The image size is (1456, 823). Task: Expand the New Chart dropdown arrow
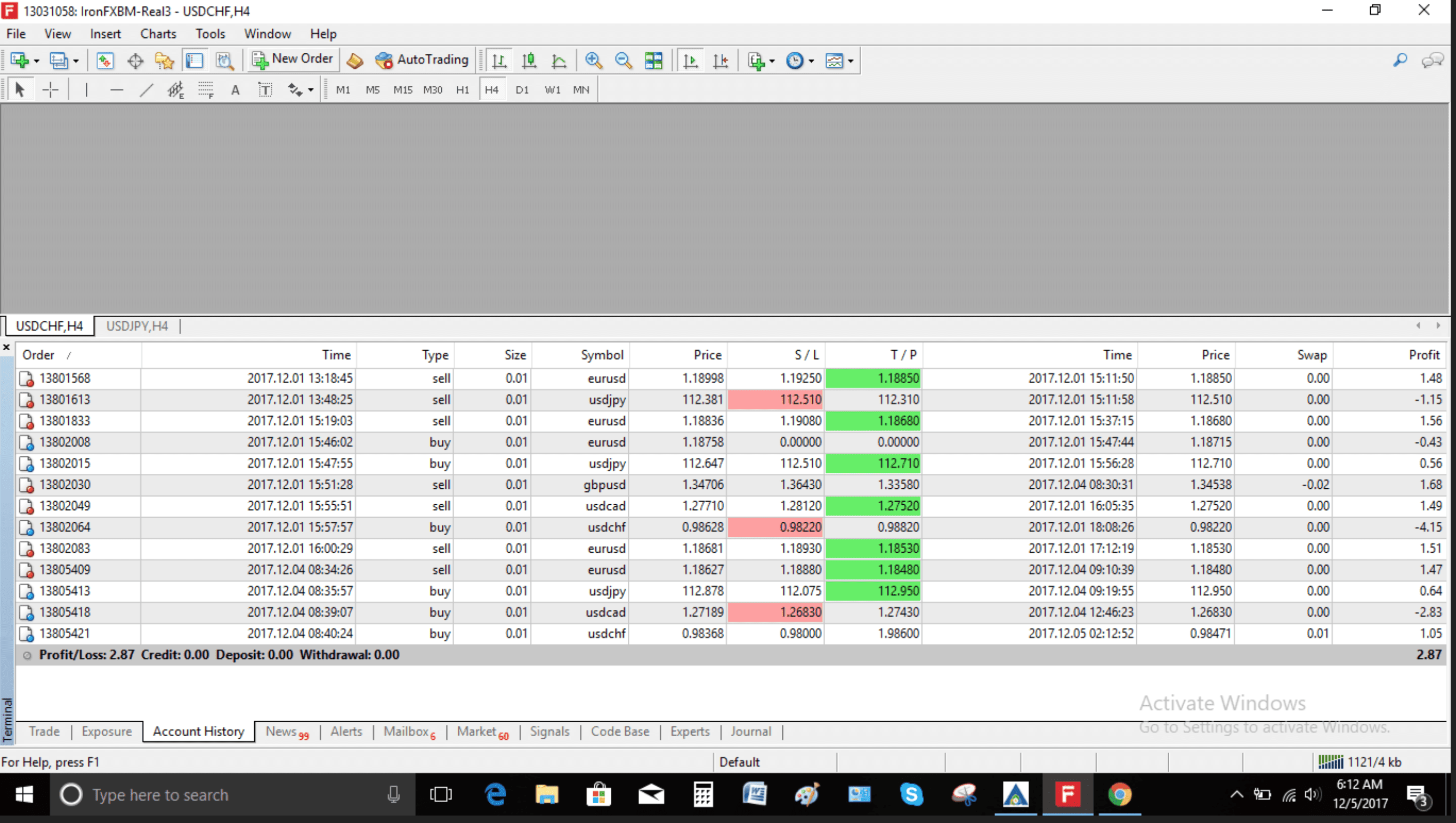click(37, 60)
